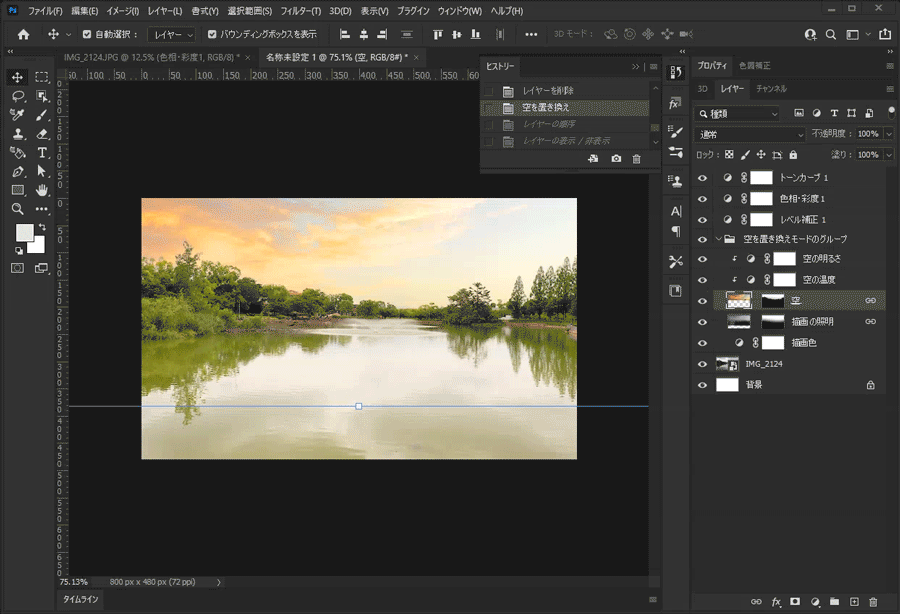This screenshot has width=900, height=614.
Task: Hide the トーンカーブ 1 layer
Action: click(702, 178)
